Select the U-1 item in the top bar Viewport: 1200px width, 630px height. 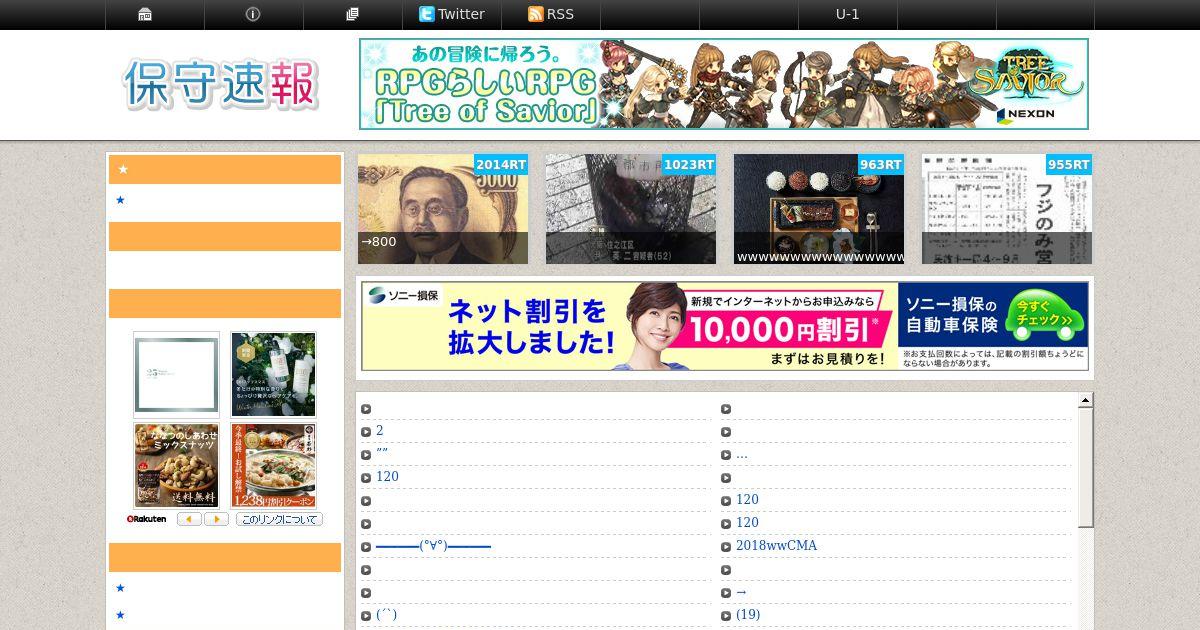tap(847, 14)
